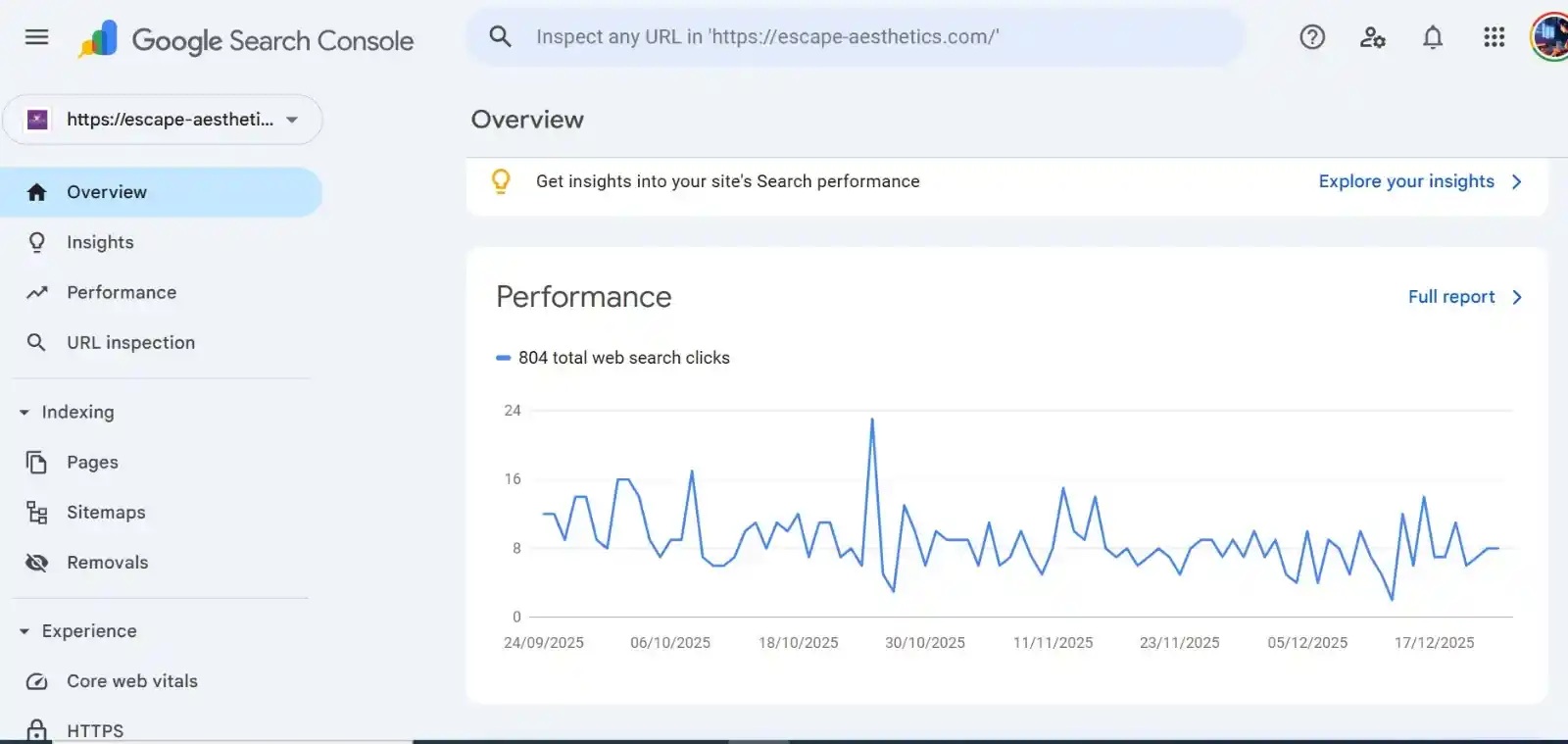
Task: Click inside the URL inspection search field
Action: click(x=853, y=37)
